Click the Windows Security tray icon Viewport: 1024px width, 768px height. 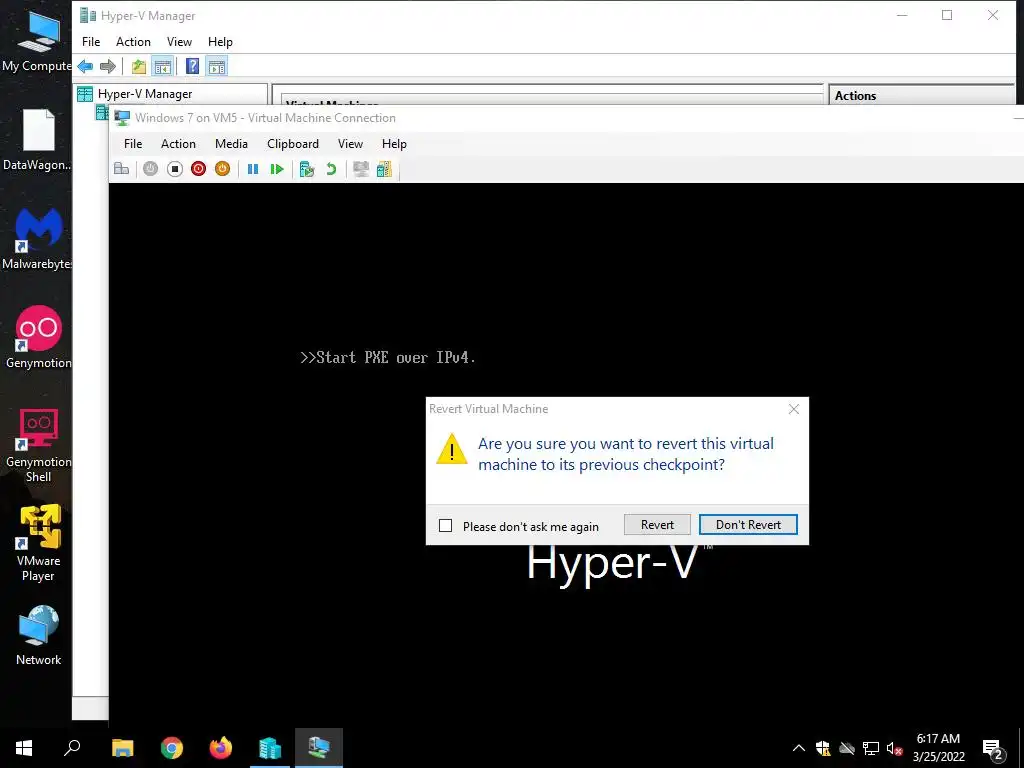[x=823, y=748]
